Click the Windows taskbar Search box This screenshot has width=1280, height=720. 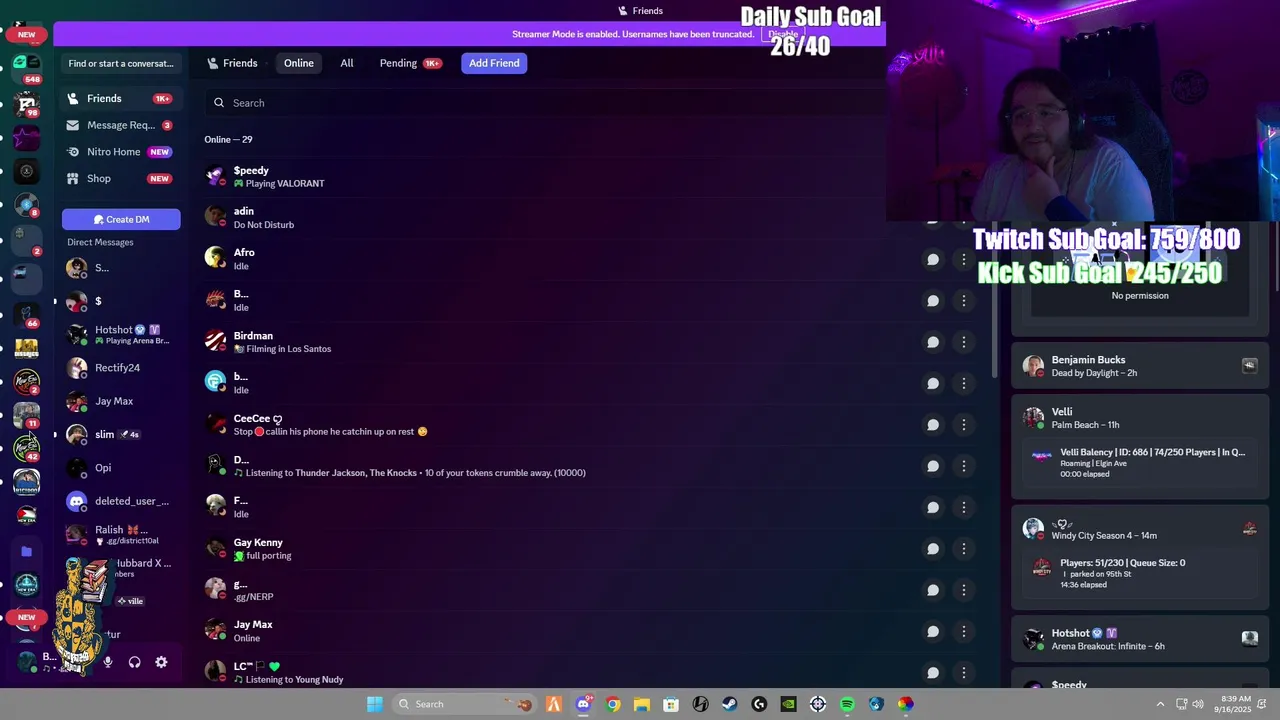(462, 704)
